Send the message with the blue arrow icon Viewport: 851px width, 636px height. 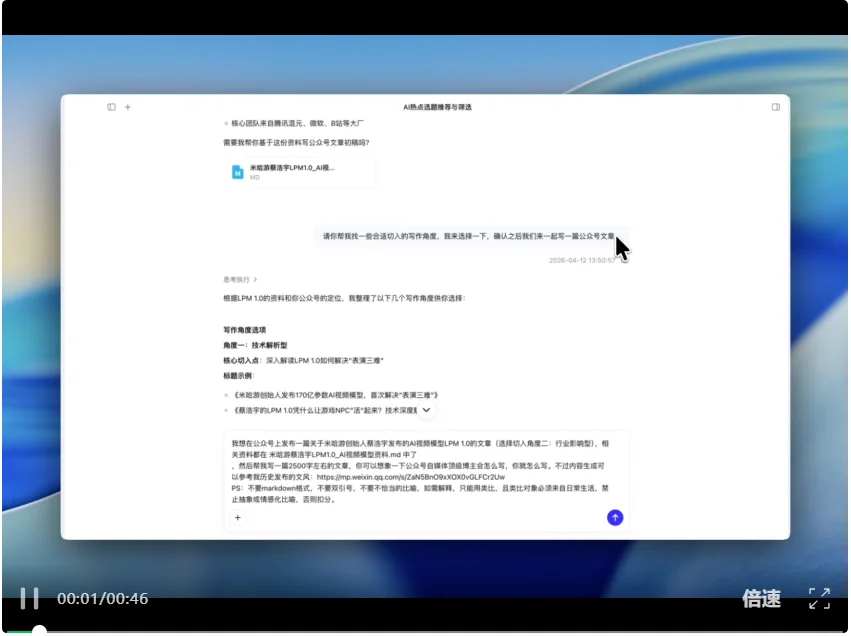pos(613,517)
